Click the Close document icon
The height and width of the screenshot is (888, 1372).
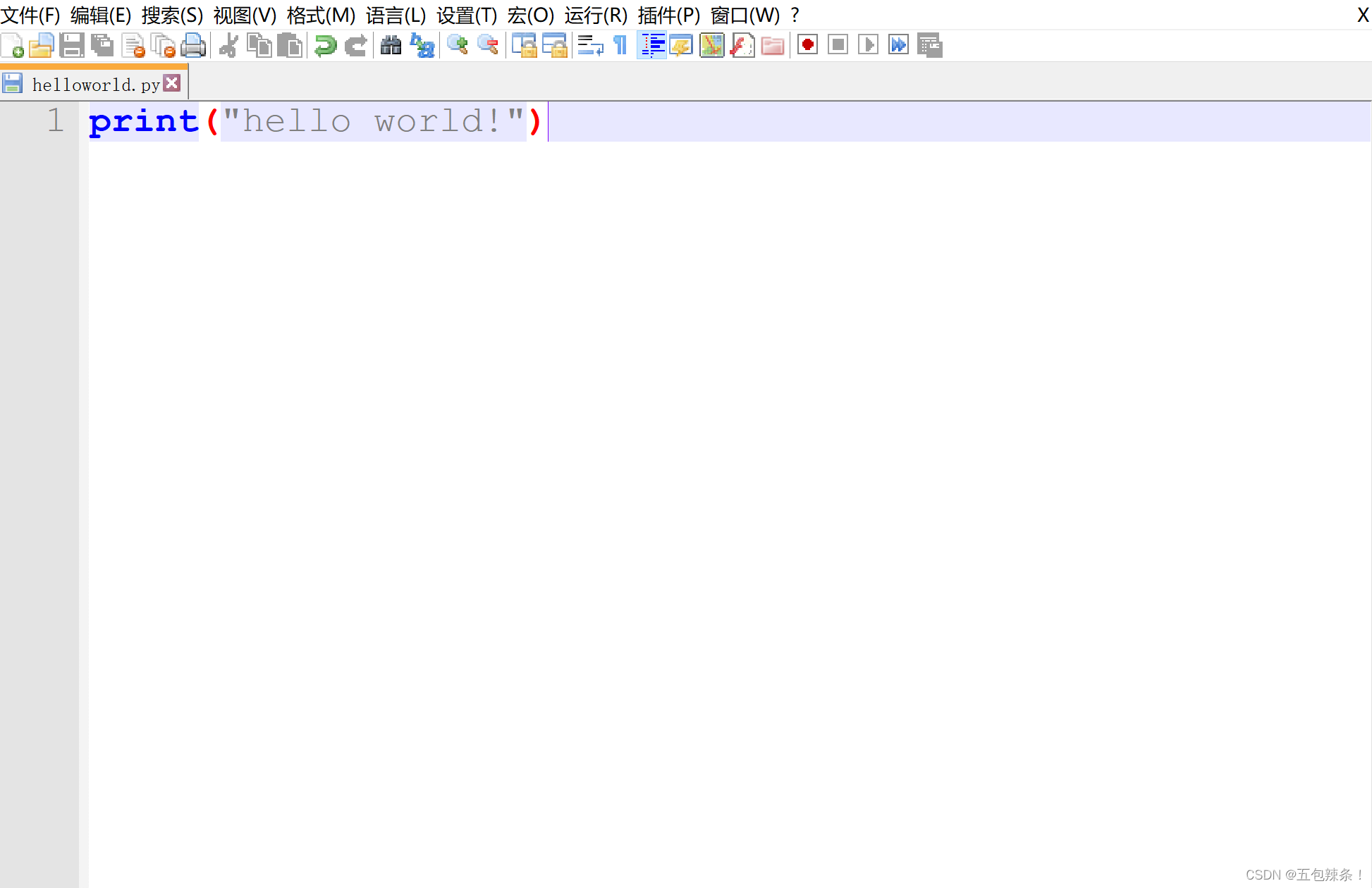click(133, 46)
